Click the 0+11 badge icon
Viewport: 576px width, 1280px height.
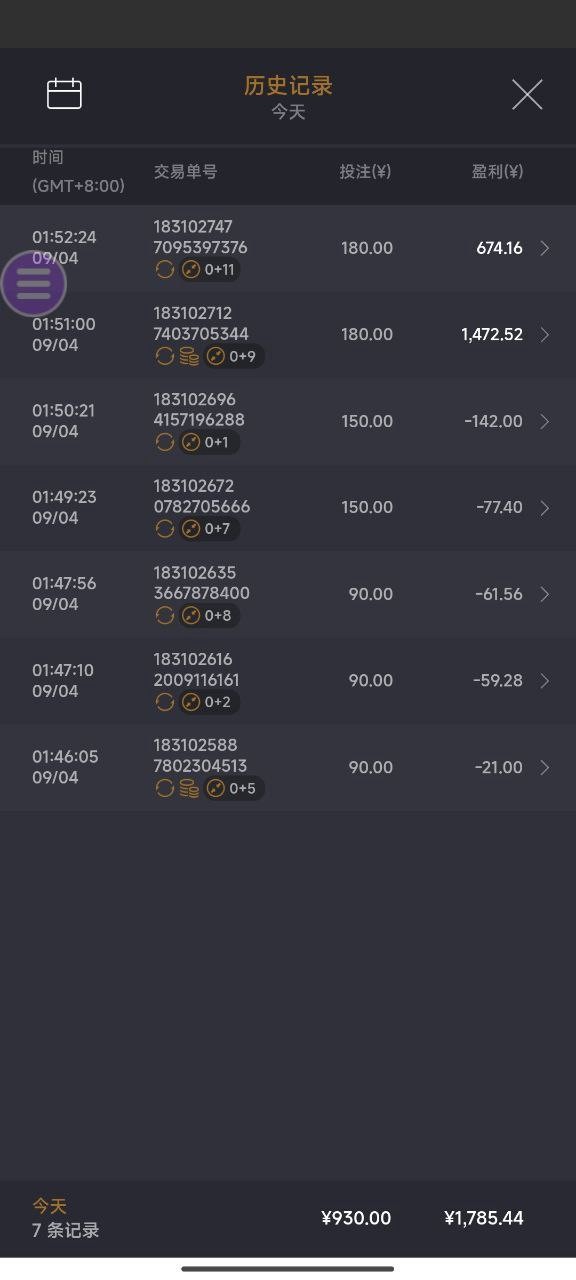pyautogui.click(x=209, y=269)
